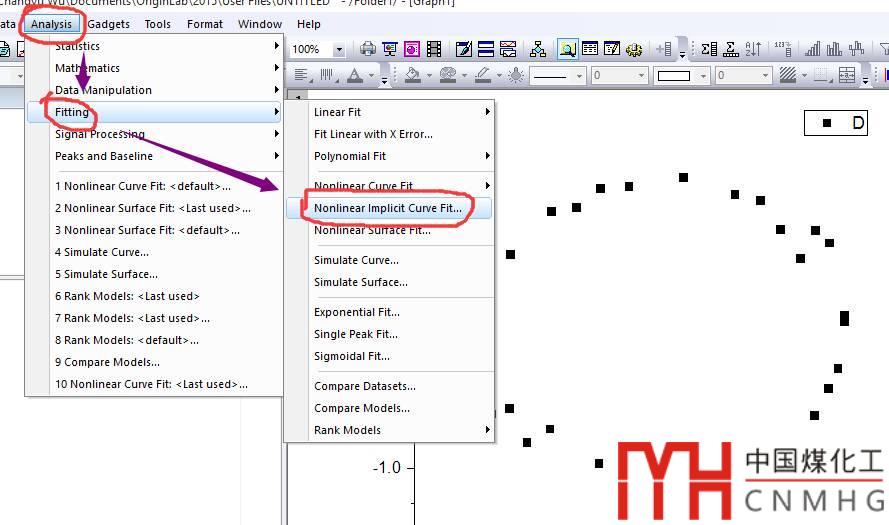Open the Help menu

coord(308,24)
